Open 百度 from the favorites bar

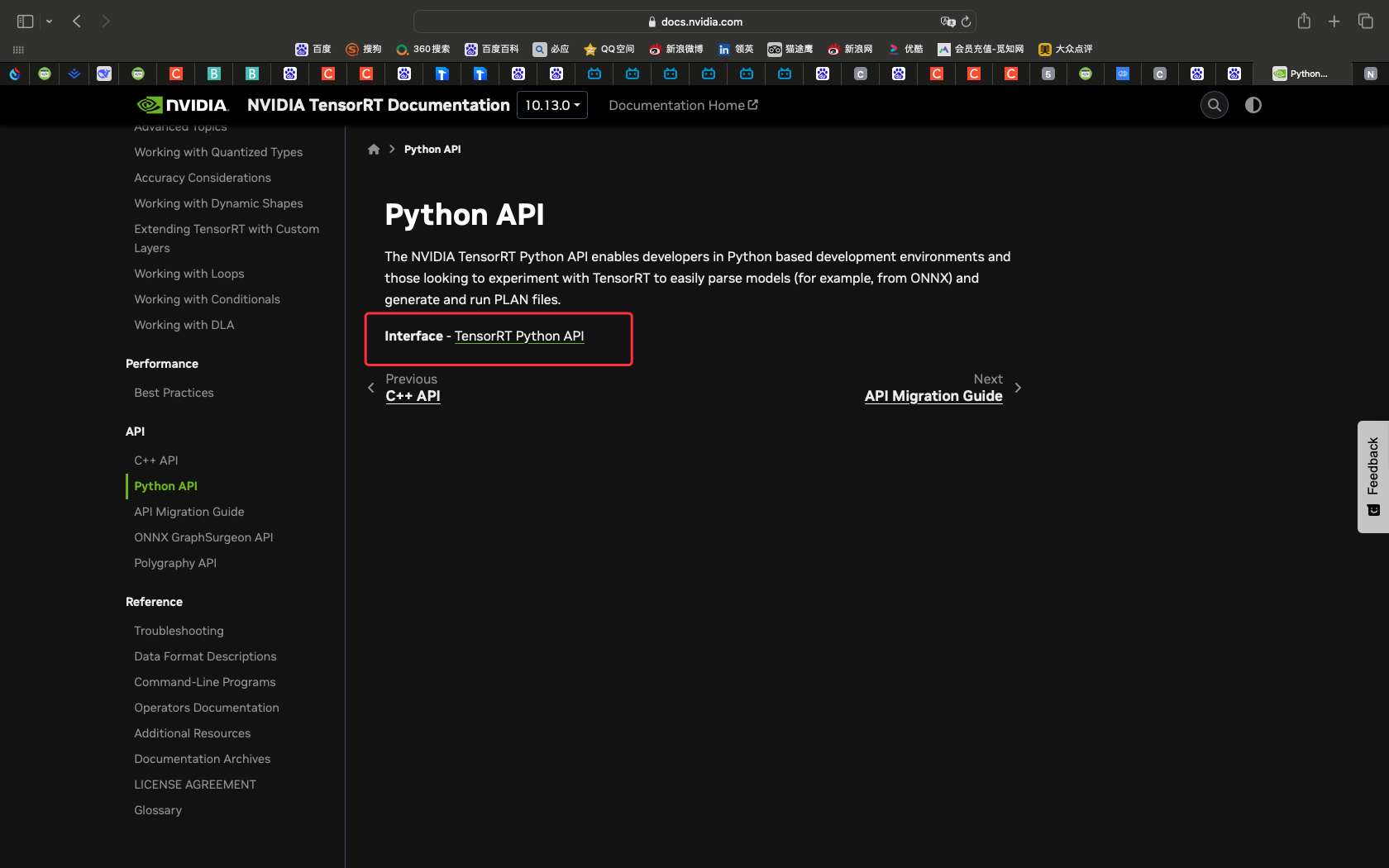tap(313, 49)
